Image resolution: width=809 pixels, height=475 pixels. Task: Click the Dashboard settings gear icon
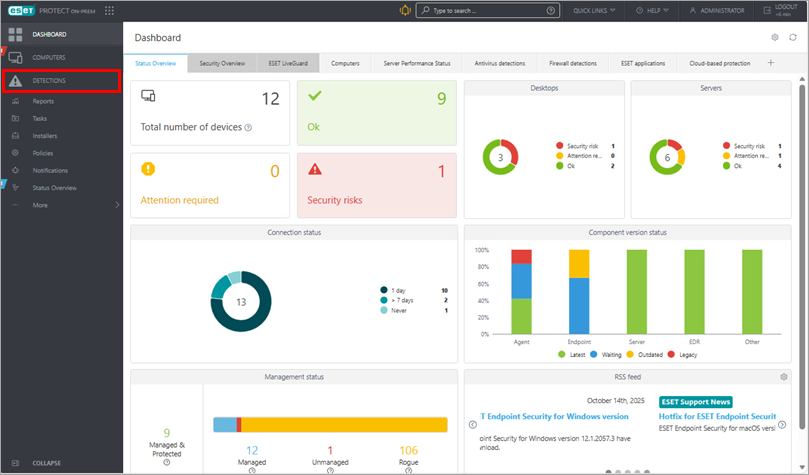point(774,37)
